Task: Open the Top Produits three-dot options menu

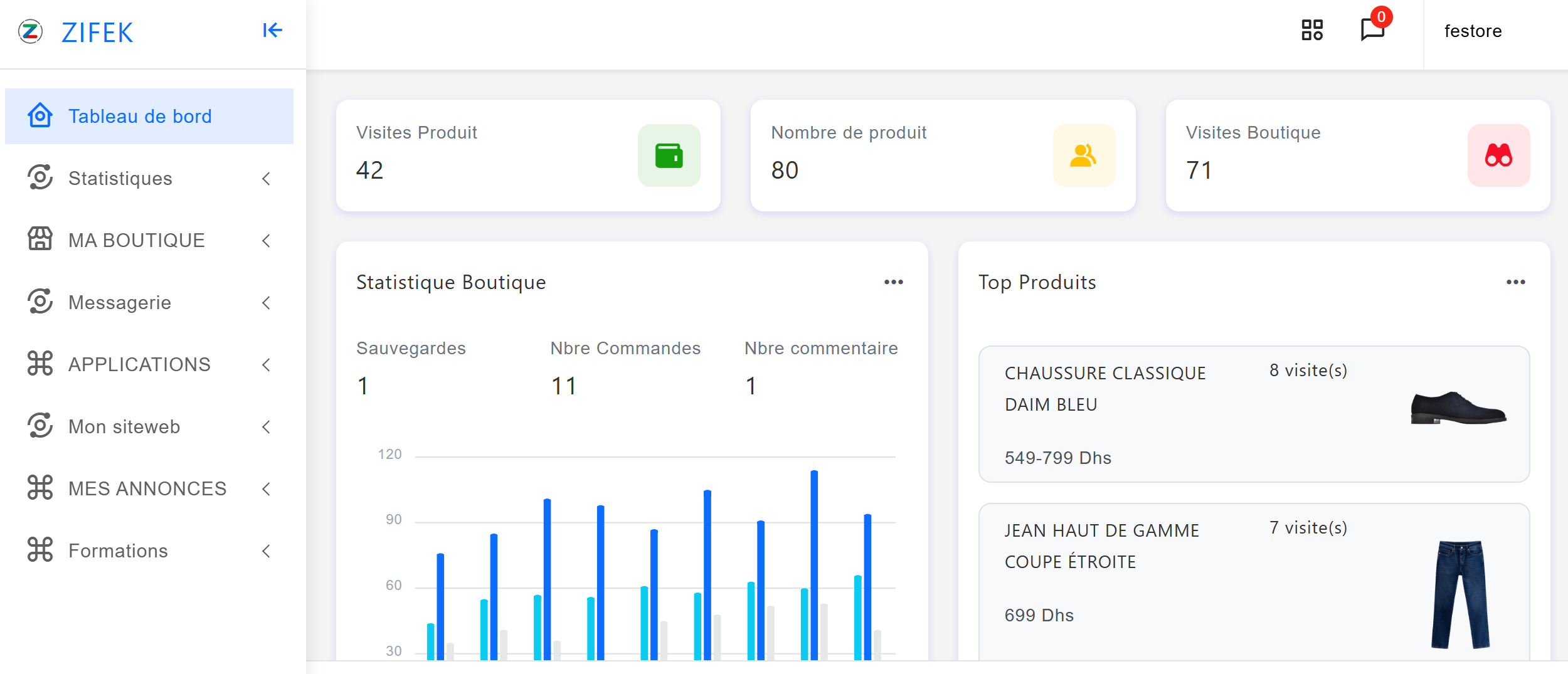Action: (1515, 282)
